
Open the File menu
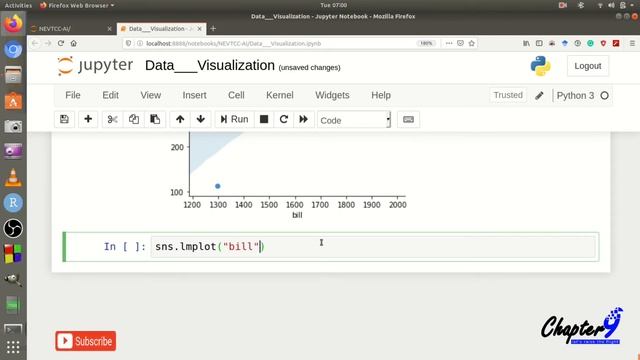tap(73, 95)
